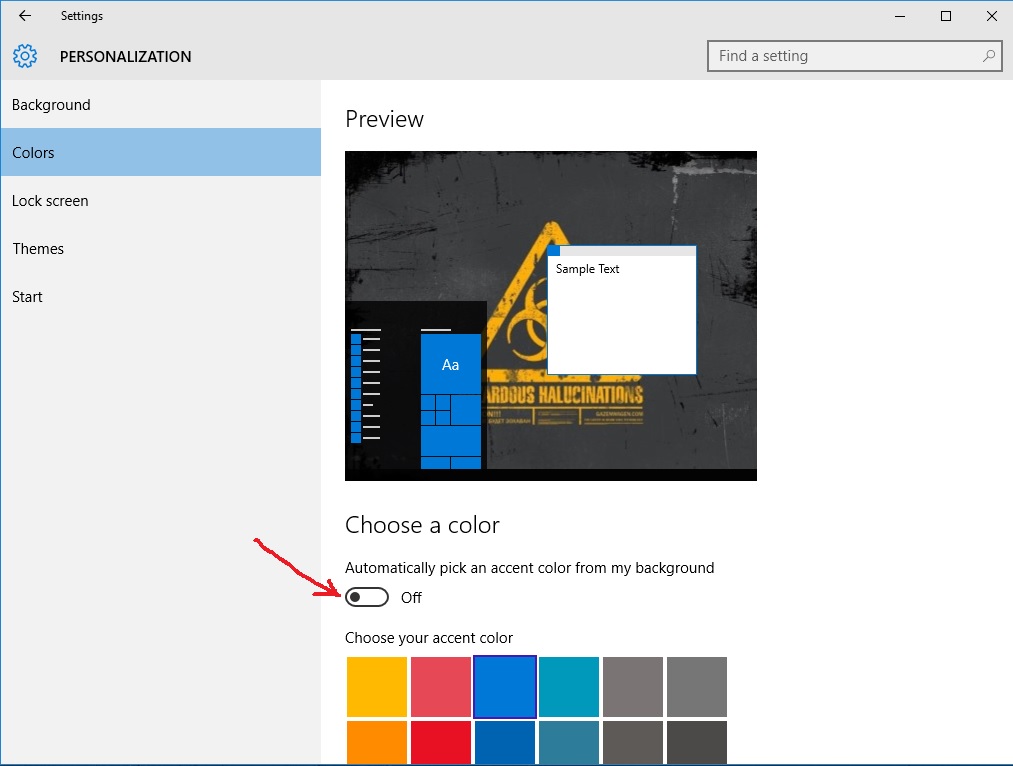This screenshot has height=766, width=1013.
Task: Go to the Themes section
Action: (38, 249)
